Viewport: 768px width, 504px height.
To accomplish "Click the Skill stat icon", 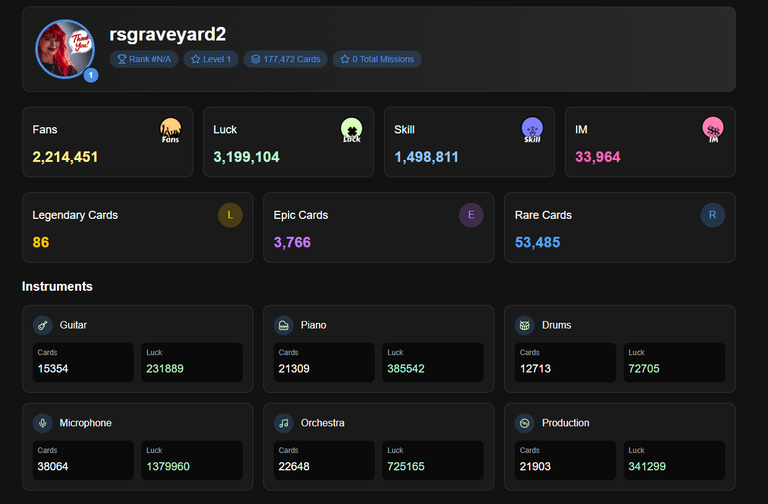I will (532, 129).
